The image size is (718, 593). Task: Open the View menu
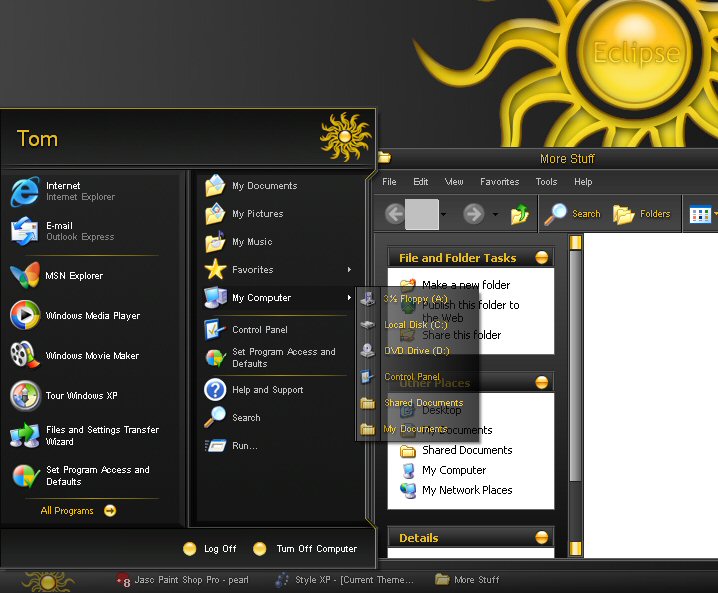point(454,182)
